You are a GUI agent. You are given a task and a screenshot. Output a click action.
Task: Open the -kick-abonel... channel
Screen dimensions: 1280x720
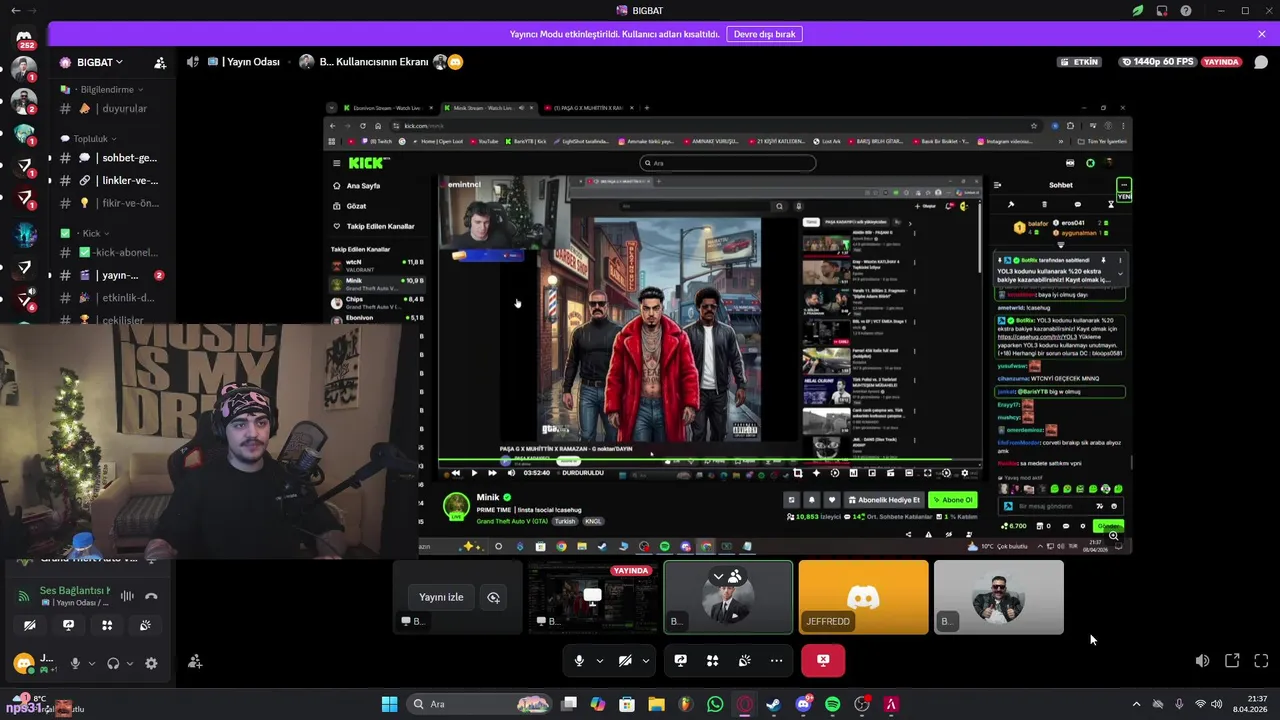tap(110, 253)
